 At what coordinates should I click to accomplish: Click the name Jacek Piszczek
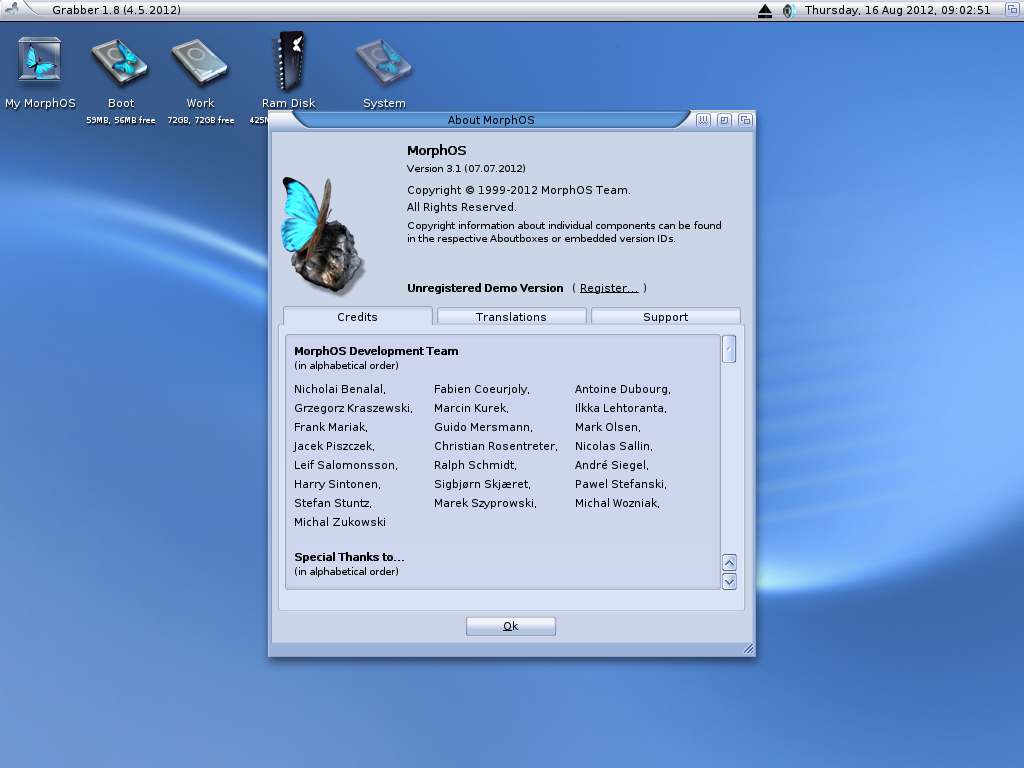point(334,446)
